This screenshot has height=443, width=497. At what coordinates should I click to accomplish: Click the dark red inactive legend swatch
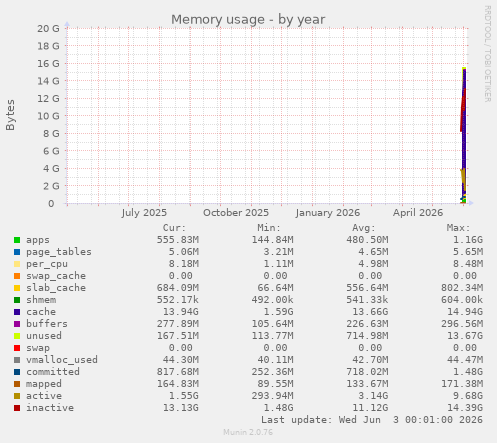coord(17,408)
